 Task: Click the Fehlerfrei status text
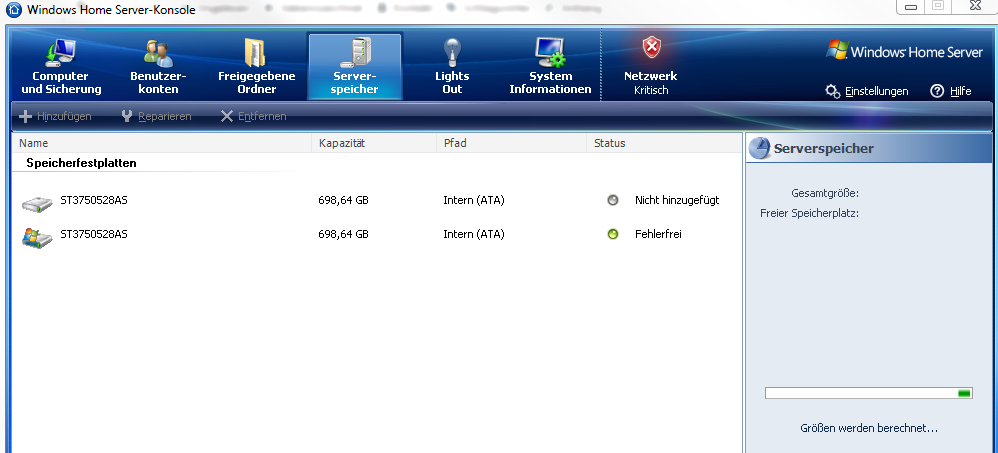[658, 234]
